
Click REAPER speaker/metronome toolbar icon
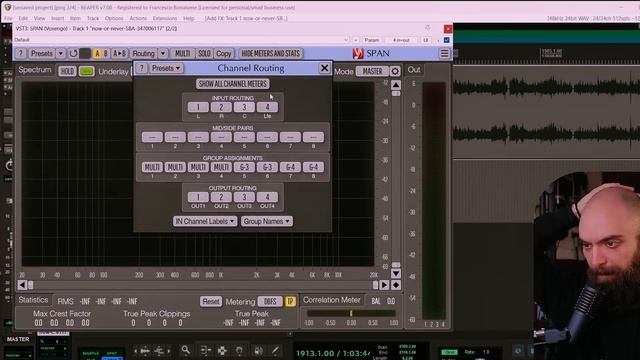[258, 351]
